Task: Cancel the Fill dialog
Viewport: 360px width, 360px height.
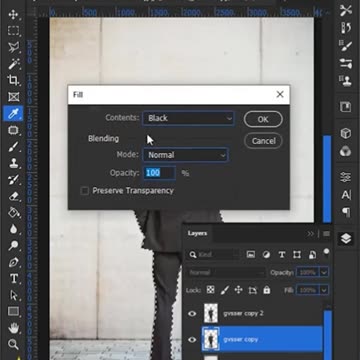Action: (263, 141)
